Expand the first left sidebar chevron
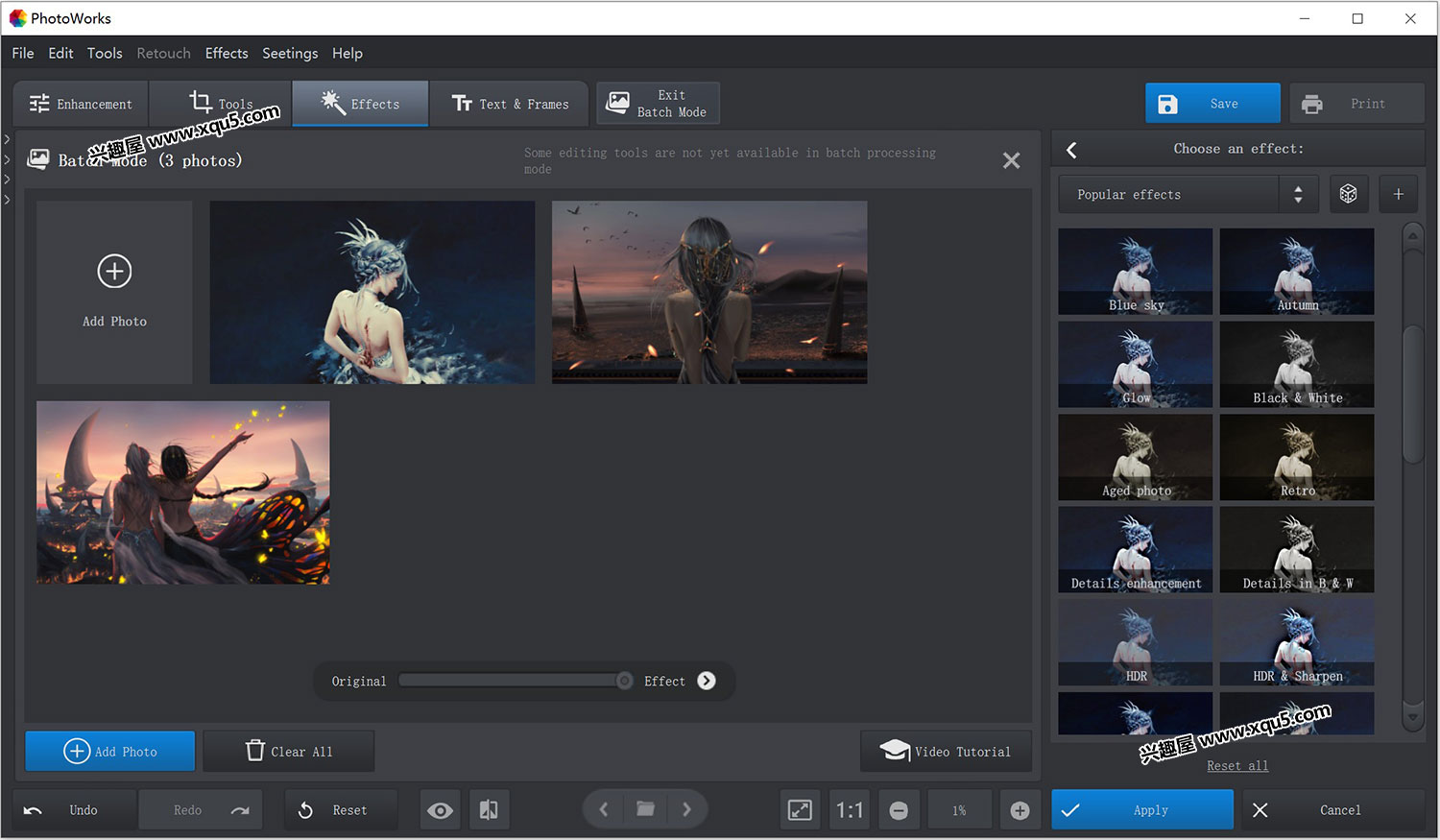1440x840 pixels. tap(7, 139)
